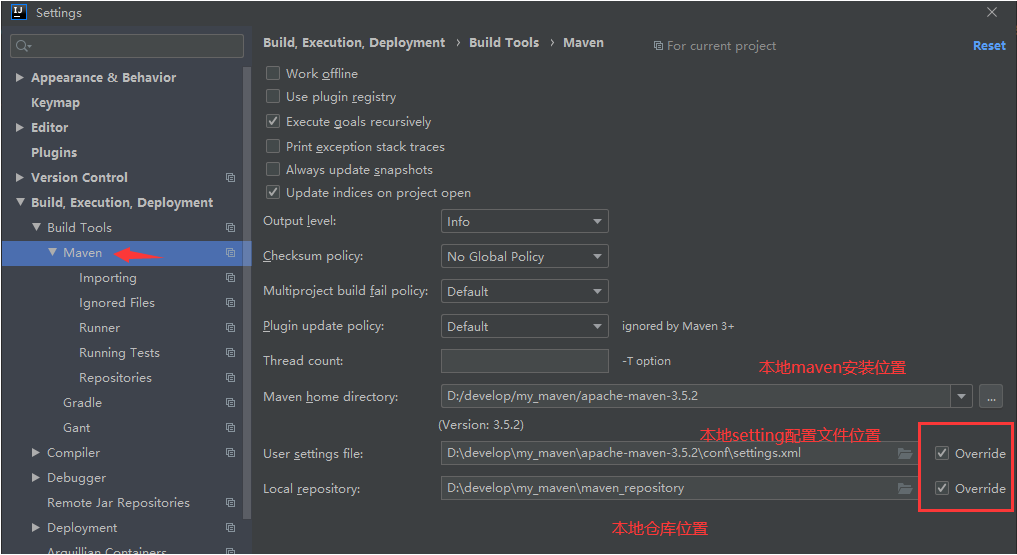1017x555 pixels.
Task: Open Multiproject build fail policy dropdown
Action: point(524,291)
